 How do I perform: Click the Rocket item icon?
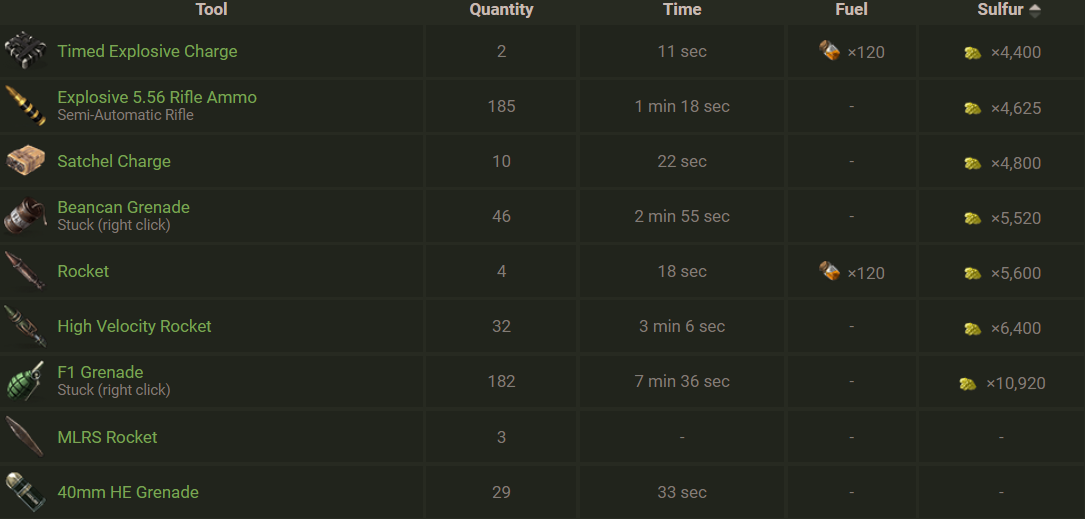[25, 271]
